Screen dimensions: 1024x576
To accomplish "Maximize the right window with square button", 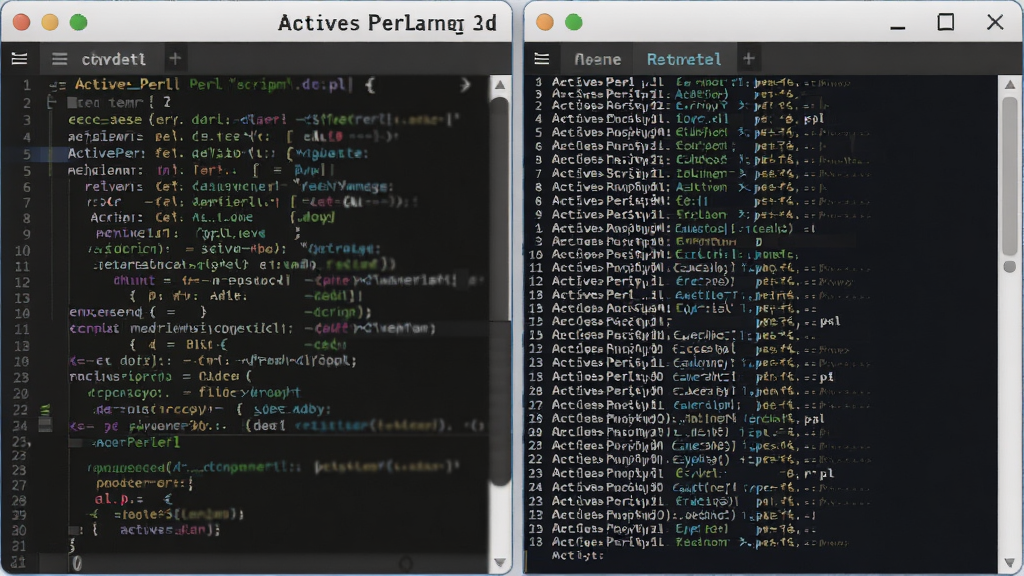I will pos(946,22).
